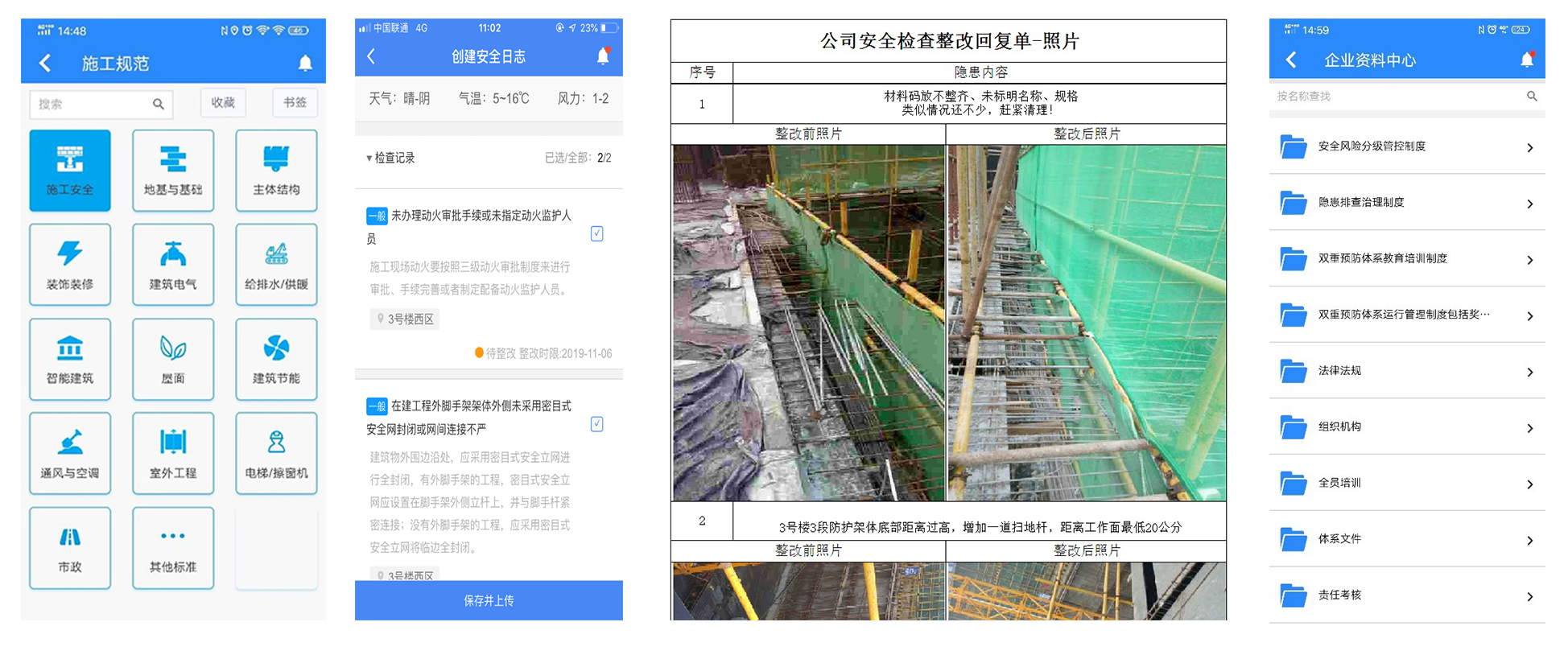Click the 搜索 field in 施工规范
The height and width of the screenshot is (655, 1568).
point(93,104)
